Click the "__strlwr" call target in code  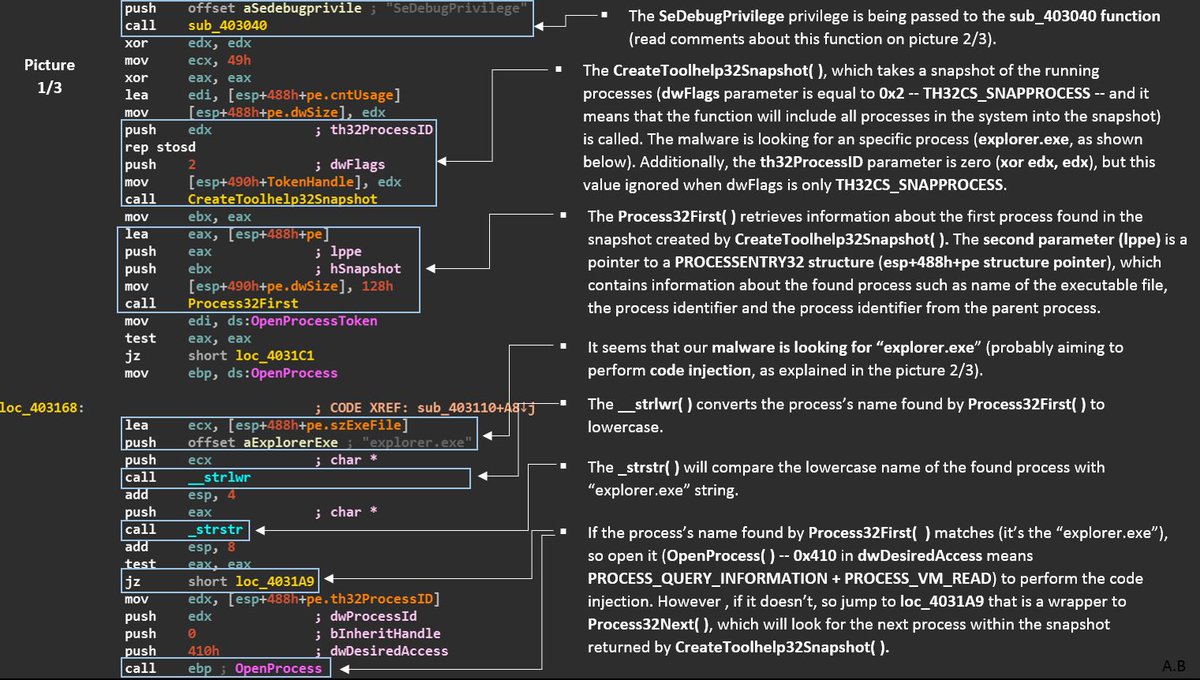(x=219, y=477)
